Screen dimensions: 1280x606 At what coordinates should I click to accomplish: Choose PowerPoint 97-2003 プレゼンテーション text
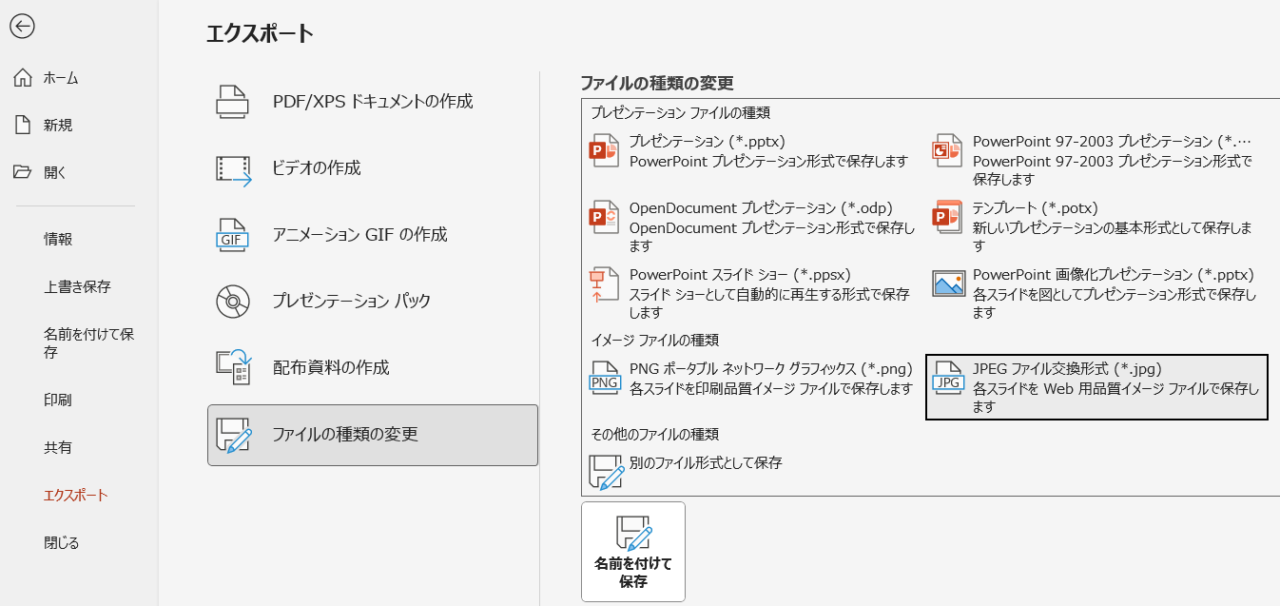click(1112, 141)
